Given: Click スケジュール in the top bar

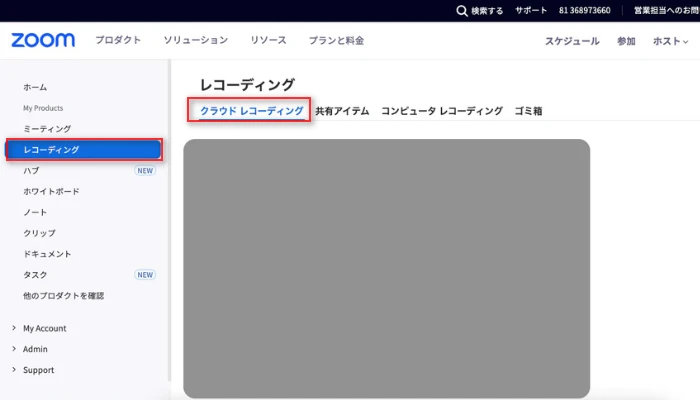Looking at the screenshot, I should coord(572,41).
